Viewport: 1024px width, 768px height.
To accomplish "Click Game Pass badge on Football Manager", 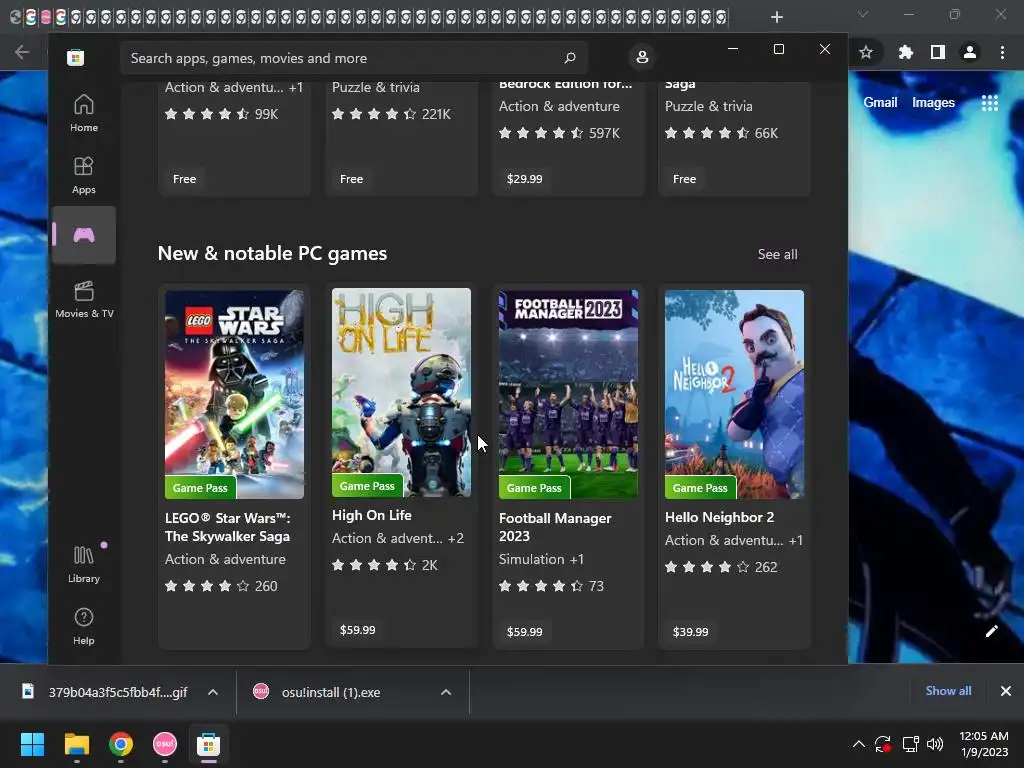I will [534, 488].
